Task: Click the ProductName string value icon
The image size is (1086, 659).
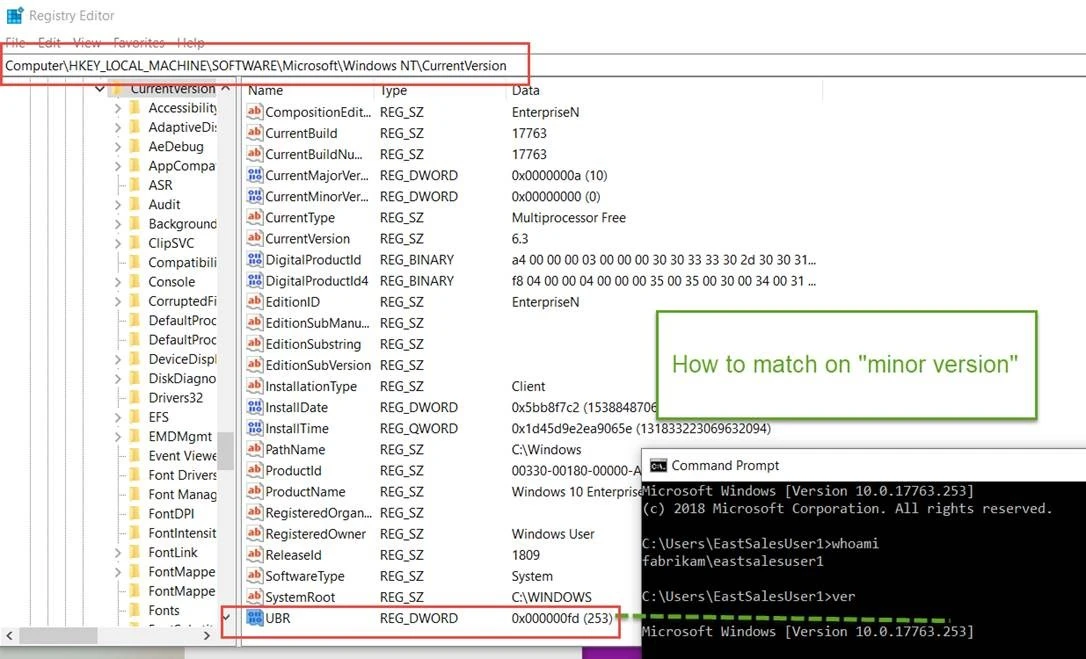Action: [254, 492]
